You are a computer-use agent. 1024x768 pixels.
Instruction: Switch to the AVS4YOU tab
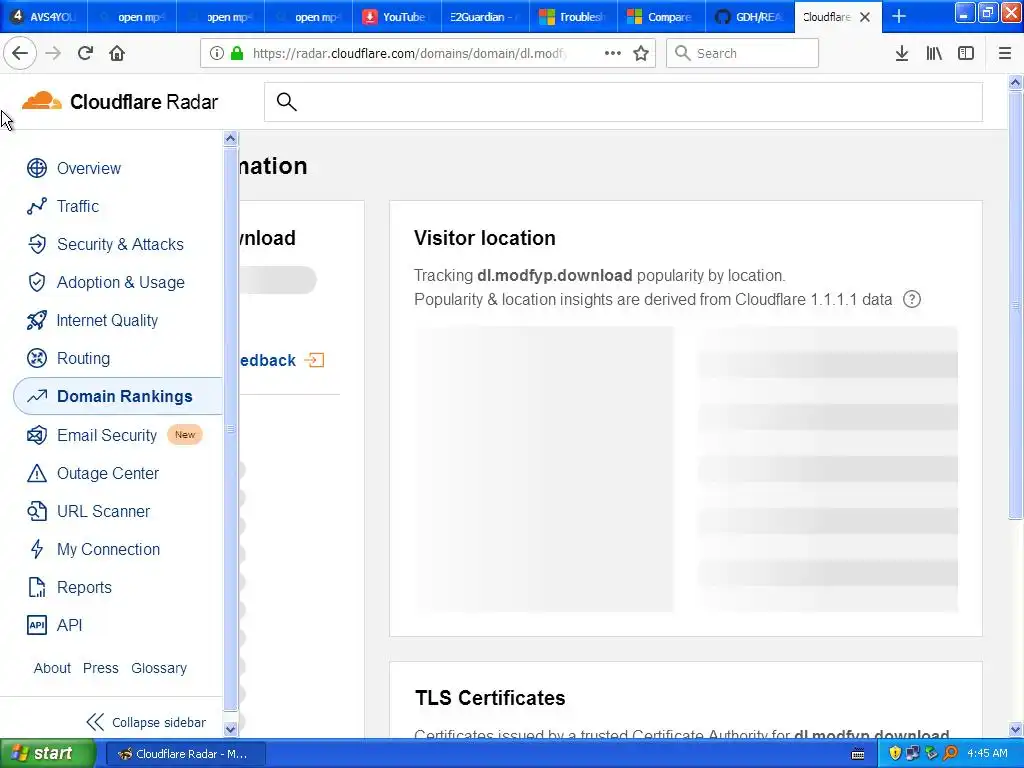pyautogui.click(x=44, y=16)
